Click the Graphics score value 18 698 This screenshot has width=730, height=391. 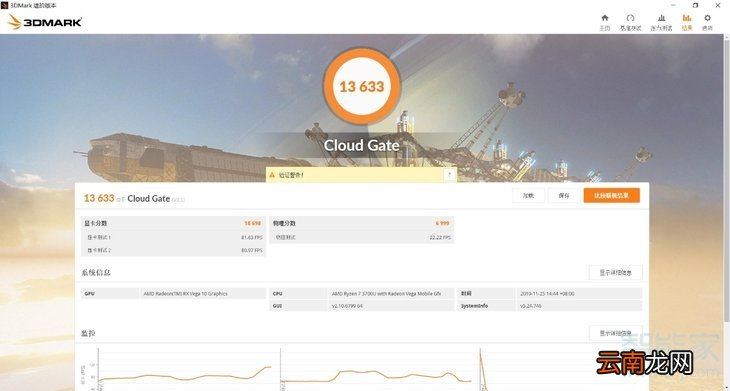[x=253, y=223]
